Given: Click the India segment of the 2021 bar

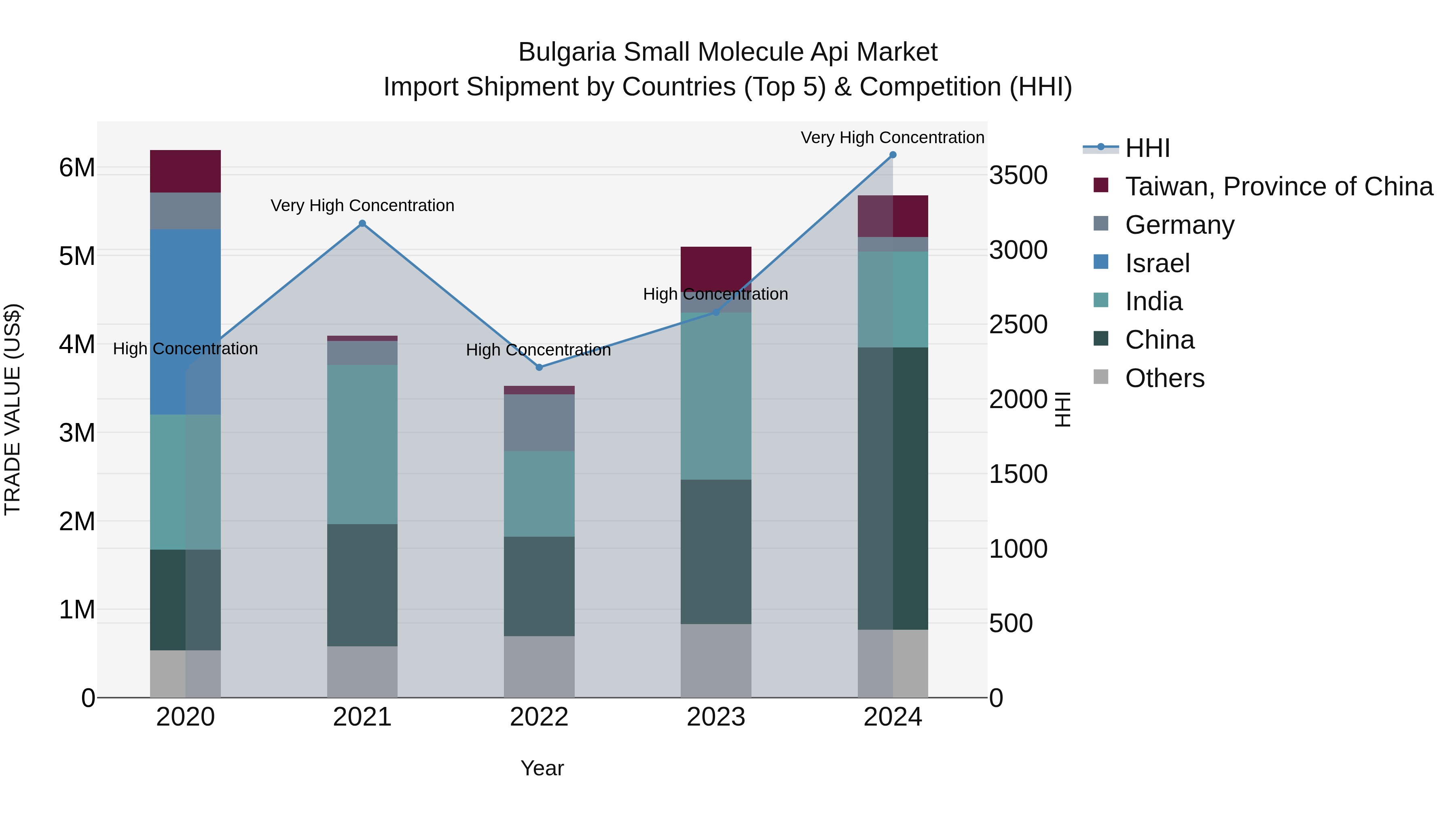Looking at the screenshot, I should (362, 444).
